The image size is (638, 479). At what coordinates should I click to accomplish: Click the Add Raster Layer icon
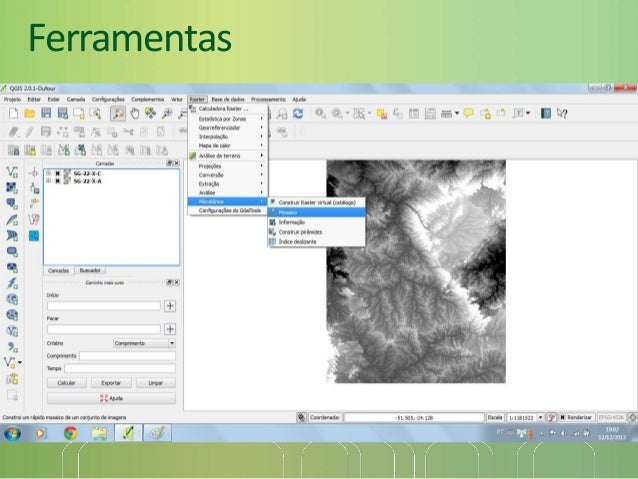[12, 187]
